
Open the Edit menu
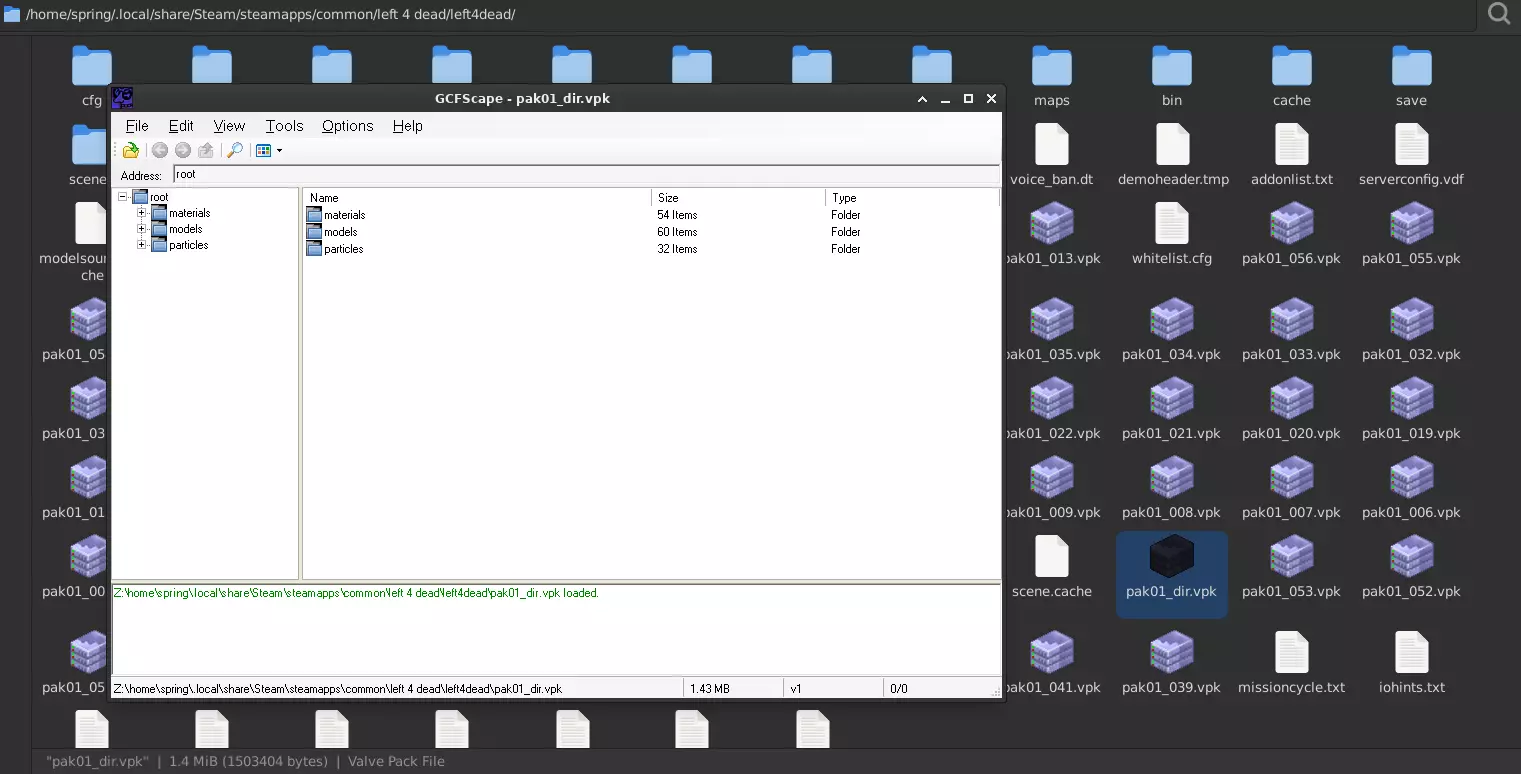pyautogui.click(x=181, y=126)
